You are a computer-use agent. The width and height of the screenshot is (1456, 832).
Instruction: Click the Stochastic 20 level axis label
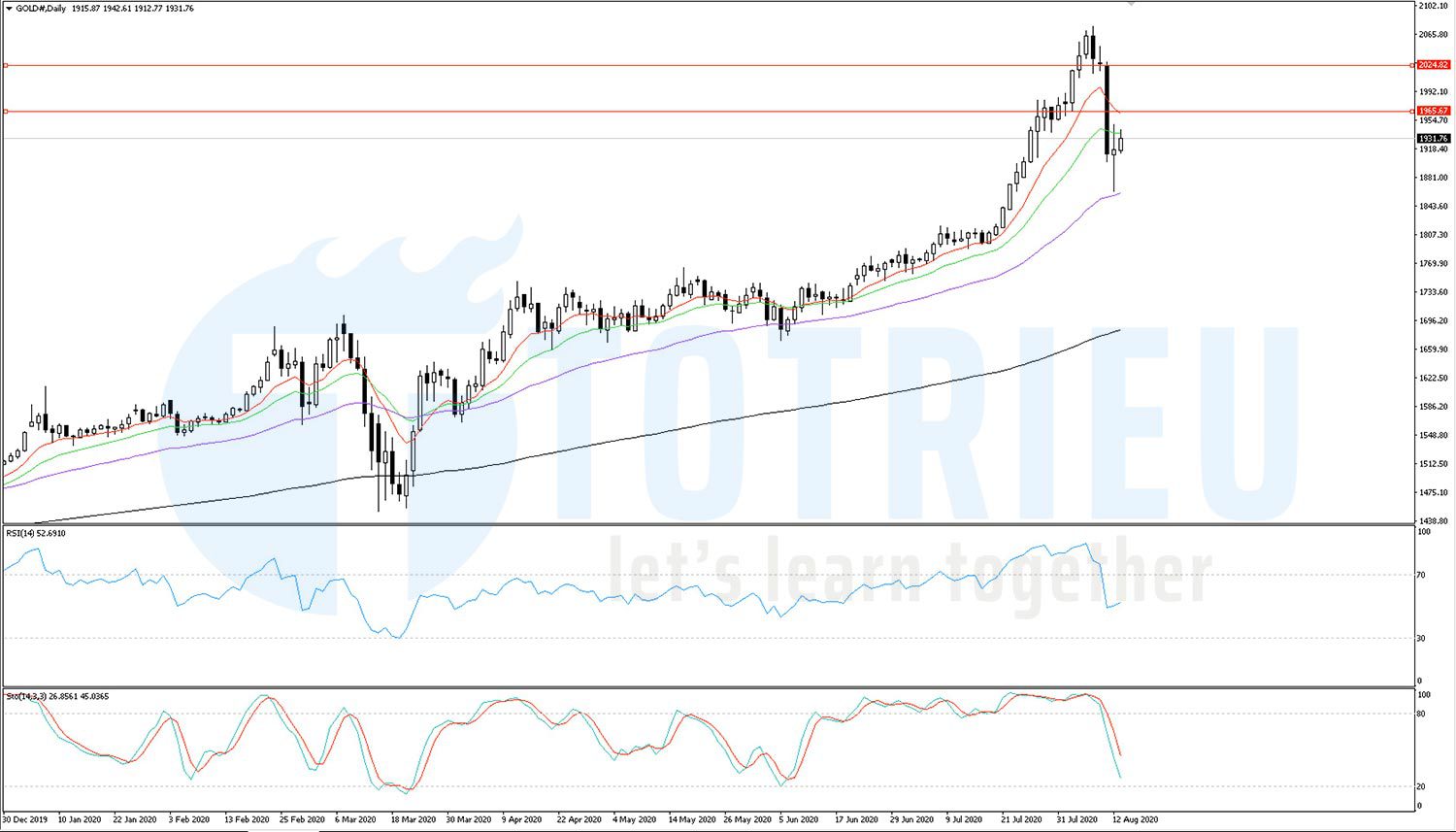(1422, 787)
